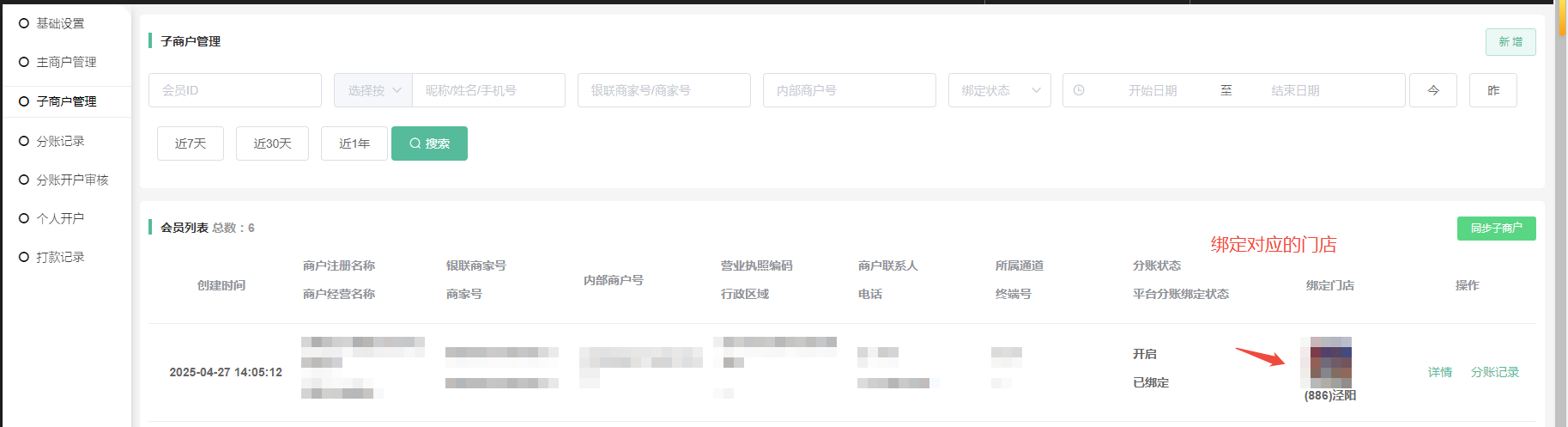Filter by 近30天
This screenshot has width=1568, height=427.
(x=272, y=143)
